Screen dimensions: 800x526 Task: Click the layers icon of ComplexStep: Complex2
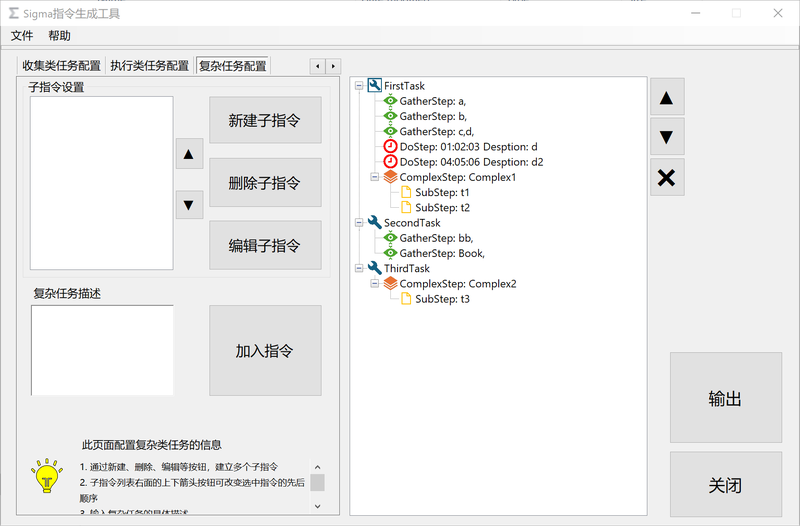point(390,283)
